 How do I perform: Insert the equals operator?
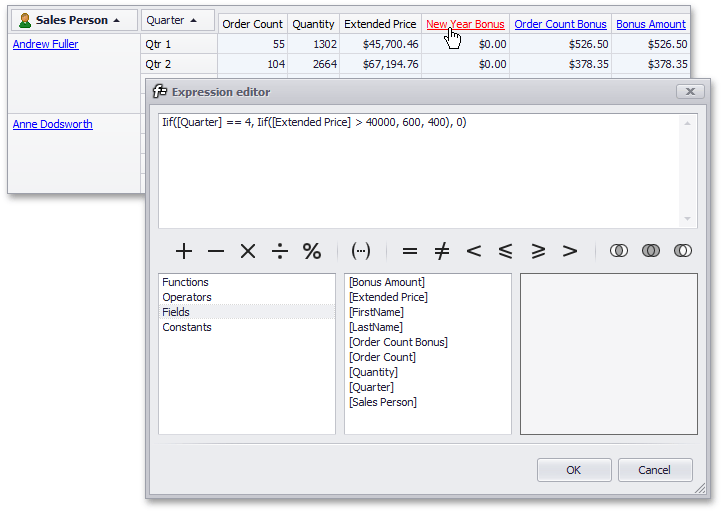pyautogui.click(x=409, y=251)
